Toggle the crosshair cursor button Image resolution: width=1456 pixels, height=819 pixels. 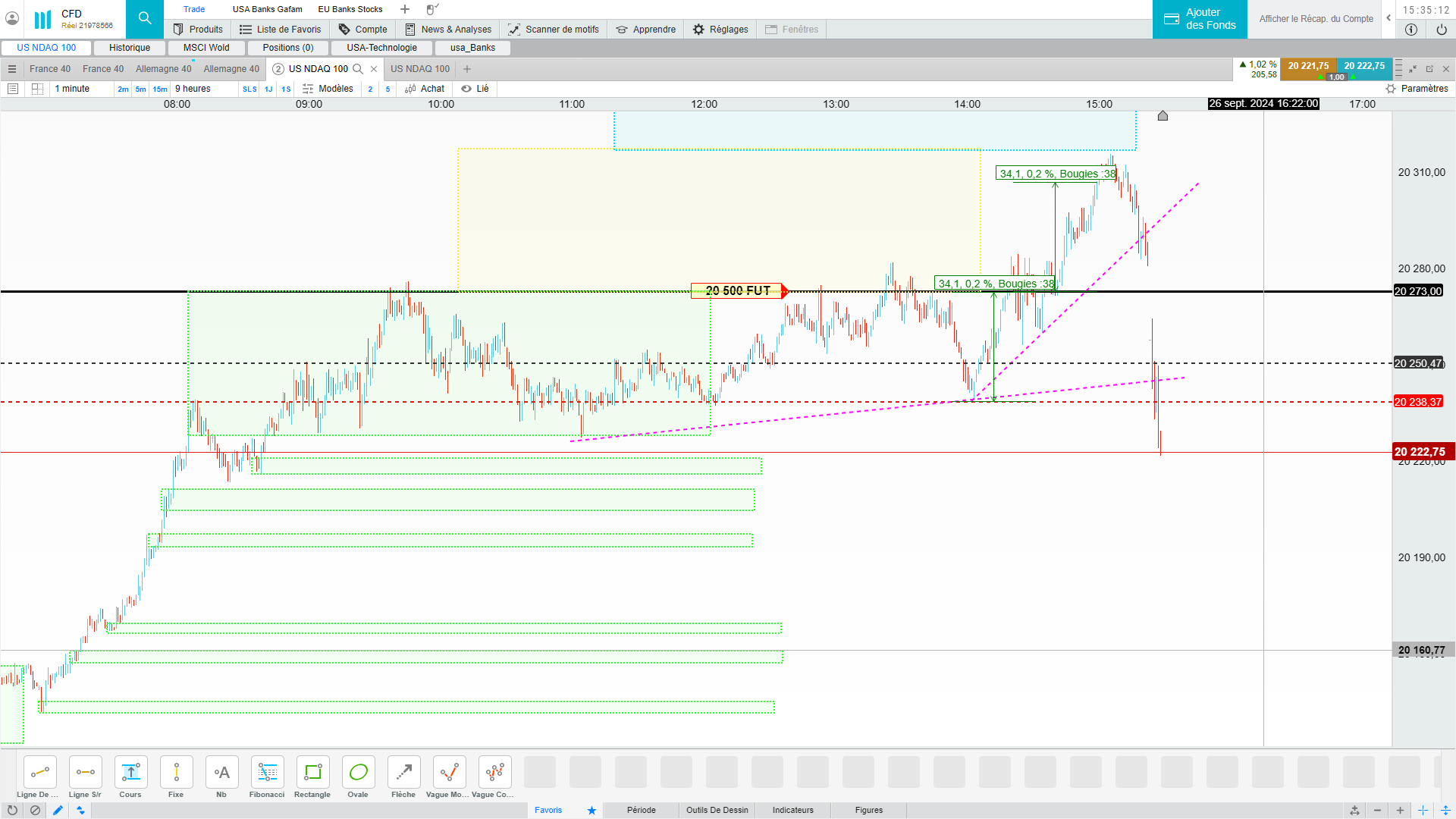1423,810
